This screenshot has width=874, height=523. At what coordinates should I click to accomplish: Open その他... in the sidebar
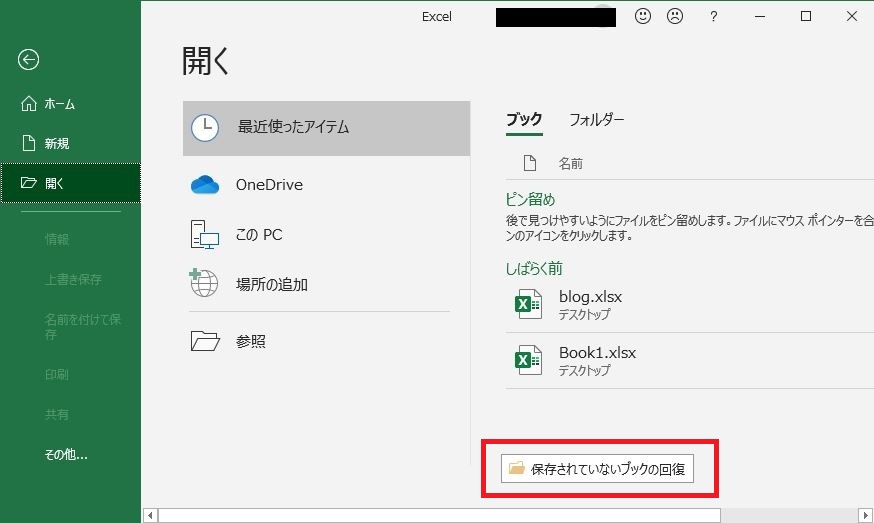pyautogui.click(x=70, y=454)
